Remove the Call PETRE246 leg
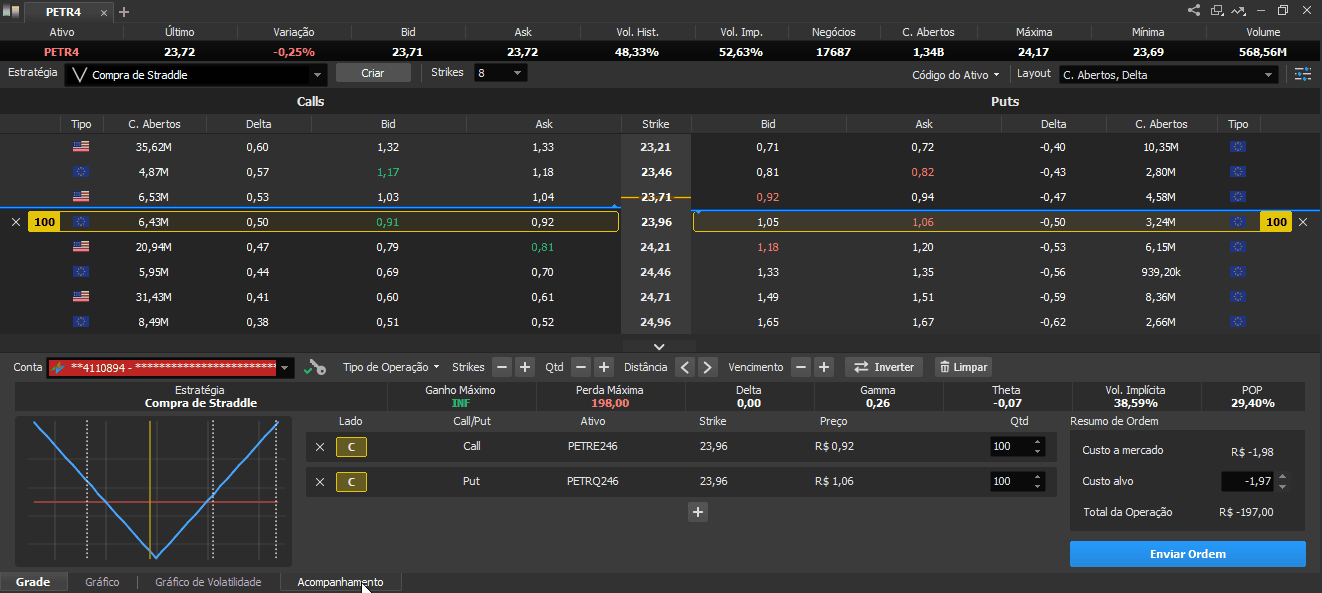Viewport: 1322px width, 593px height. coord(320,447)
